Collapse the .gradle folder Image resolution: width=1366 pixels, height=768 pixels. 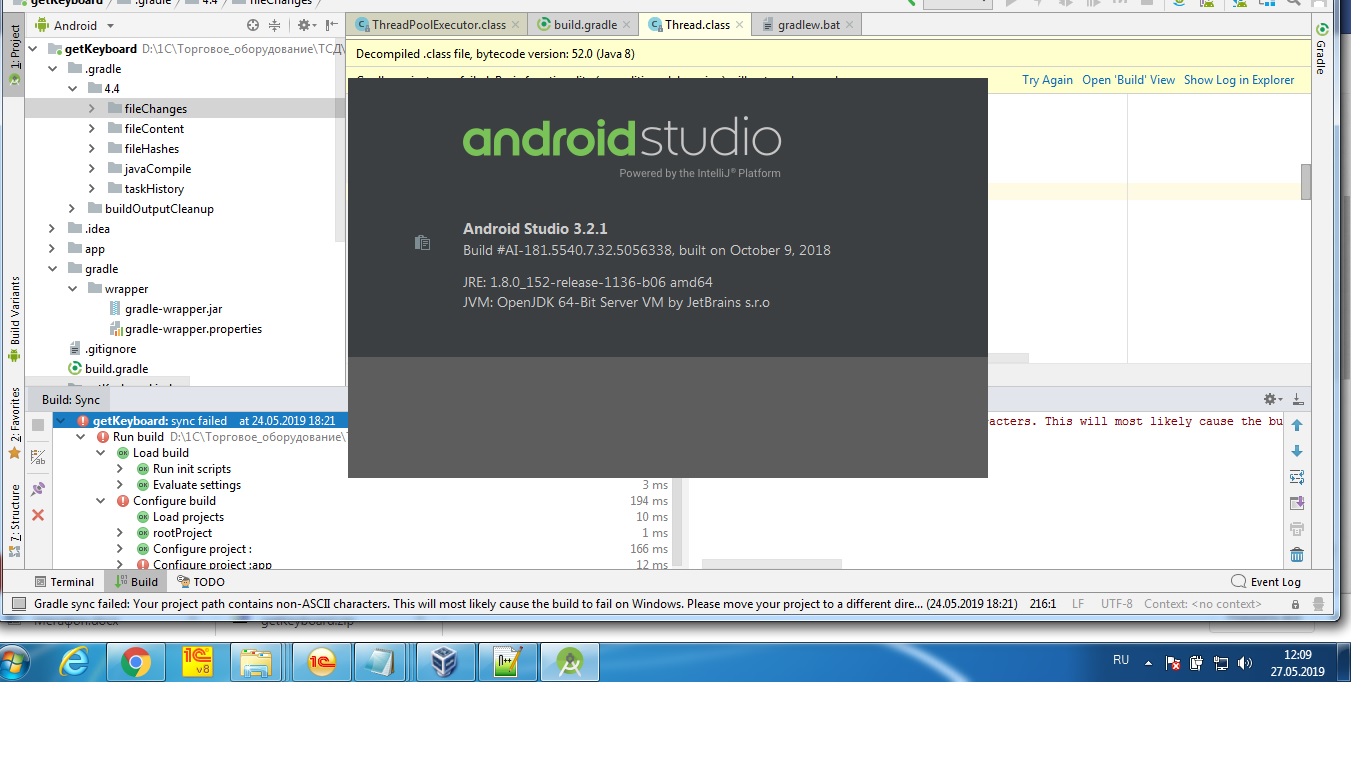tap(52, 69)
